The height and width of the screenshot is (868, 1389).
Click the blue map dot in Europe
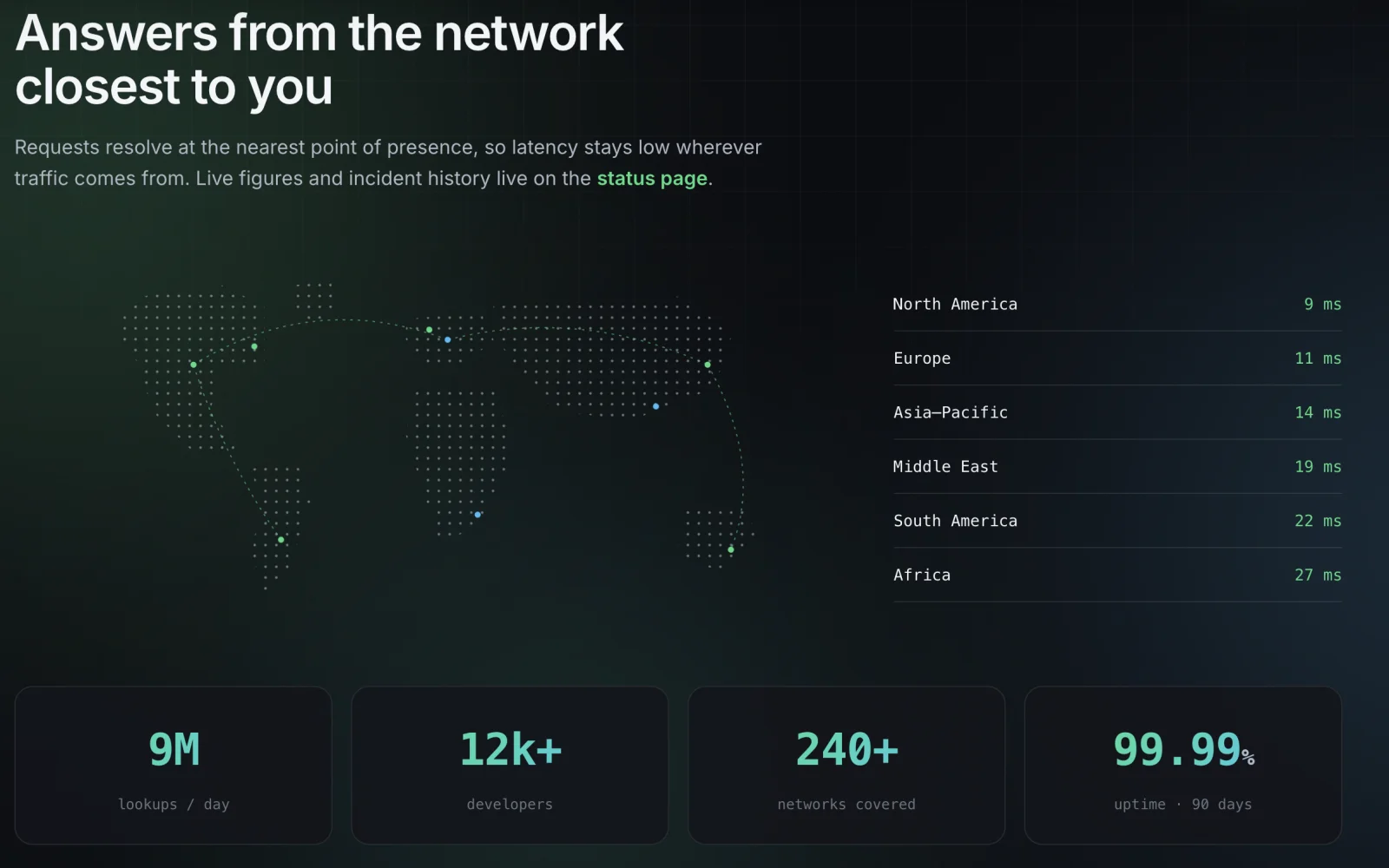[448, 340]
